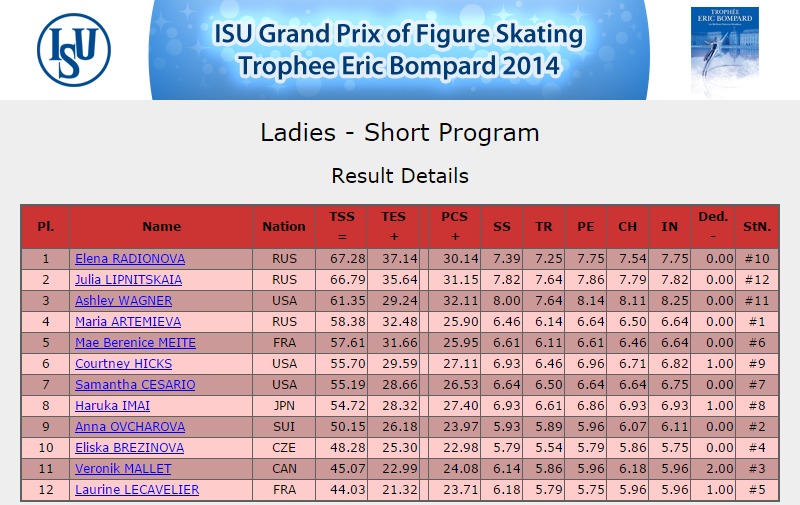Viewport: 800px width, 505px height.
Task: Click the PCS column header
Action: click(455, 226)
